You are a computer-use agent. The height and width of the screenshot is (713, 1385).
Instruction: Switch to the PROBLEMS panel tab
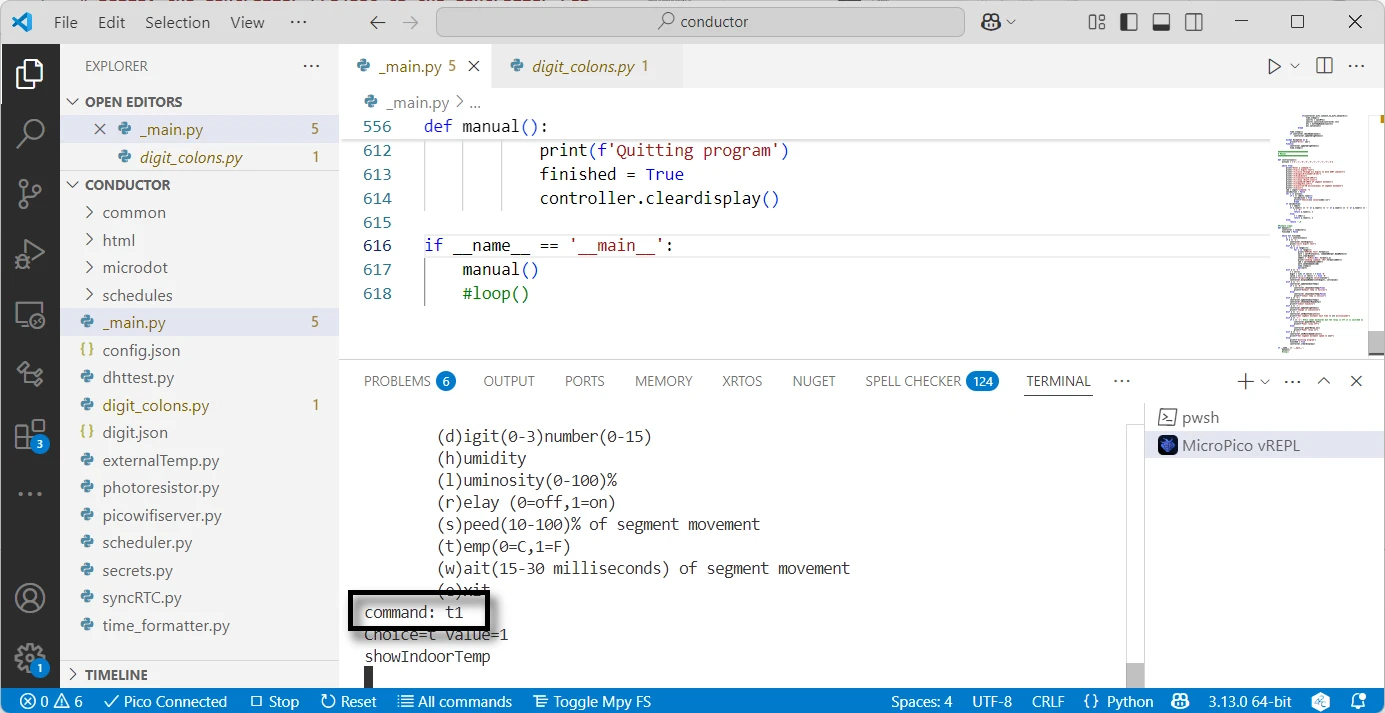(409, 381)
